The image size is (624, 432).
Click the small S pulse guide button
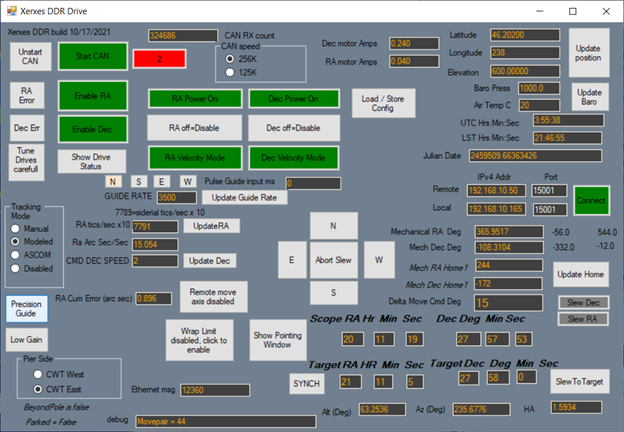(x=138, y=181)
